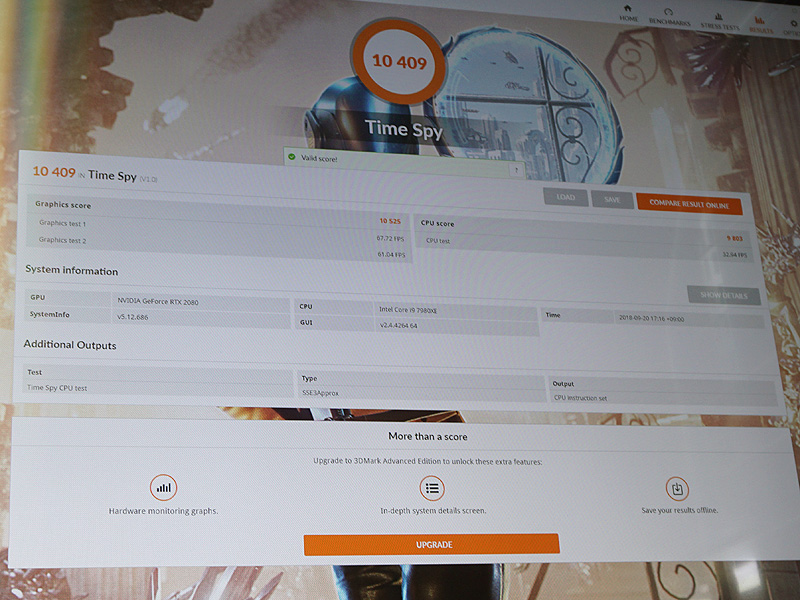Click the CPU instruction set output cell
The image size is (800, 600).
point(662,398)
